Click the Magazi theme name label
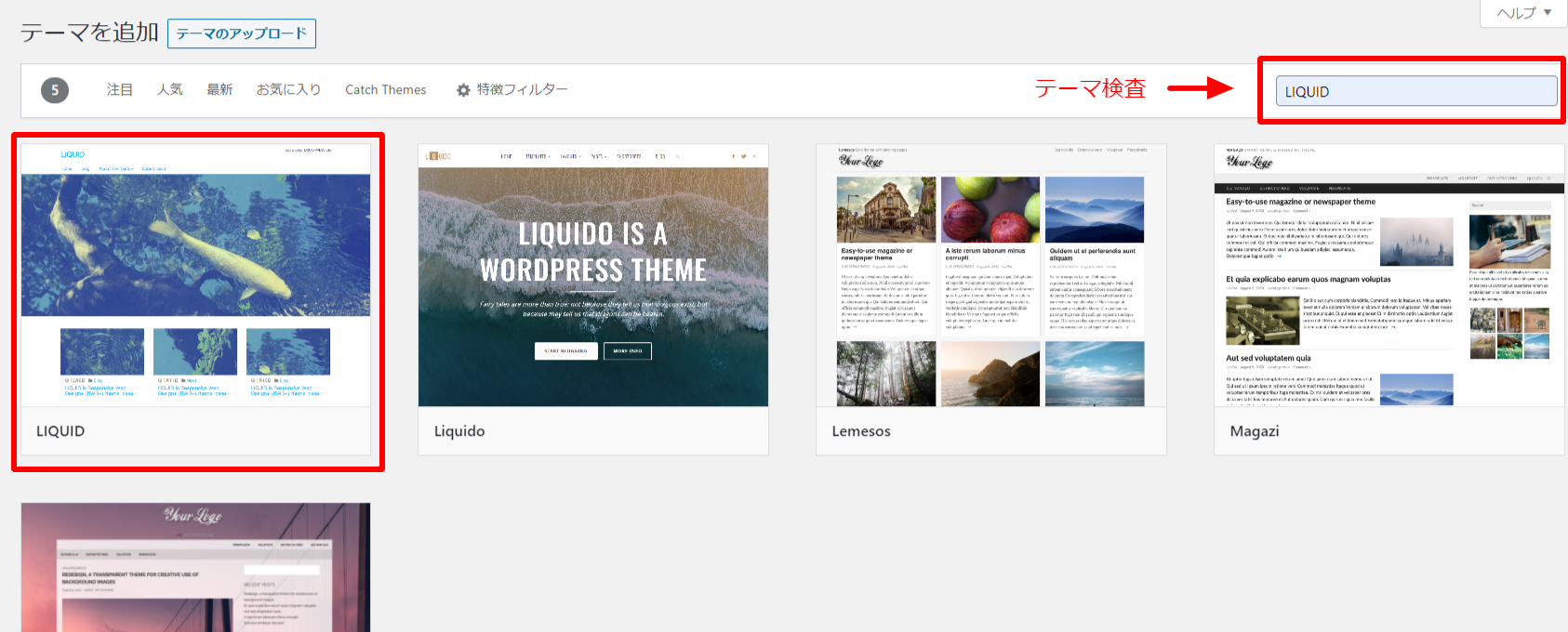 pyautogui.click(x=1254, y=431)
